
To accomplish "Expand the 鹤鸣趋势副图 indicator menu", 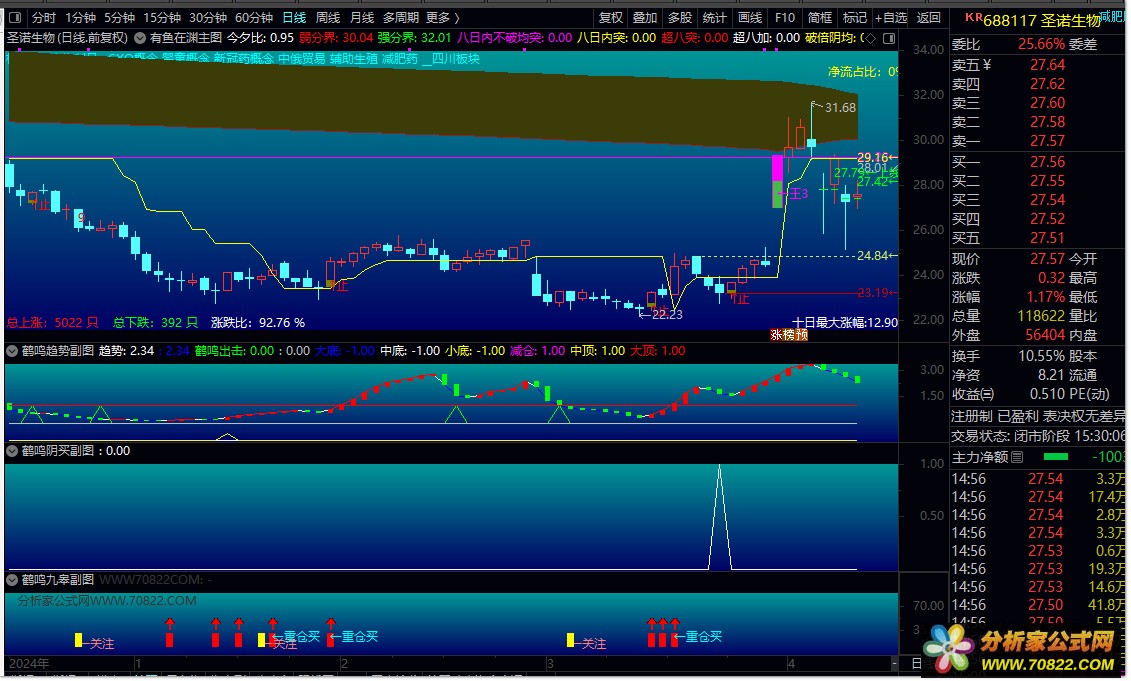I will click(x=12, y=351).
